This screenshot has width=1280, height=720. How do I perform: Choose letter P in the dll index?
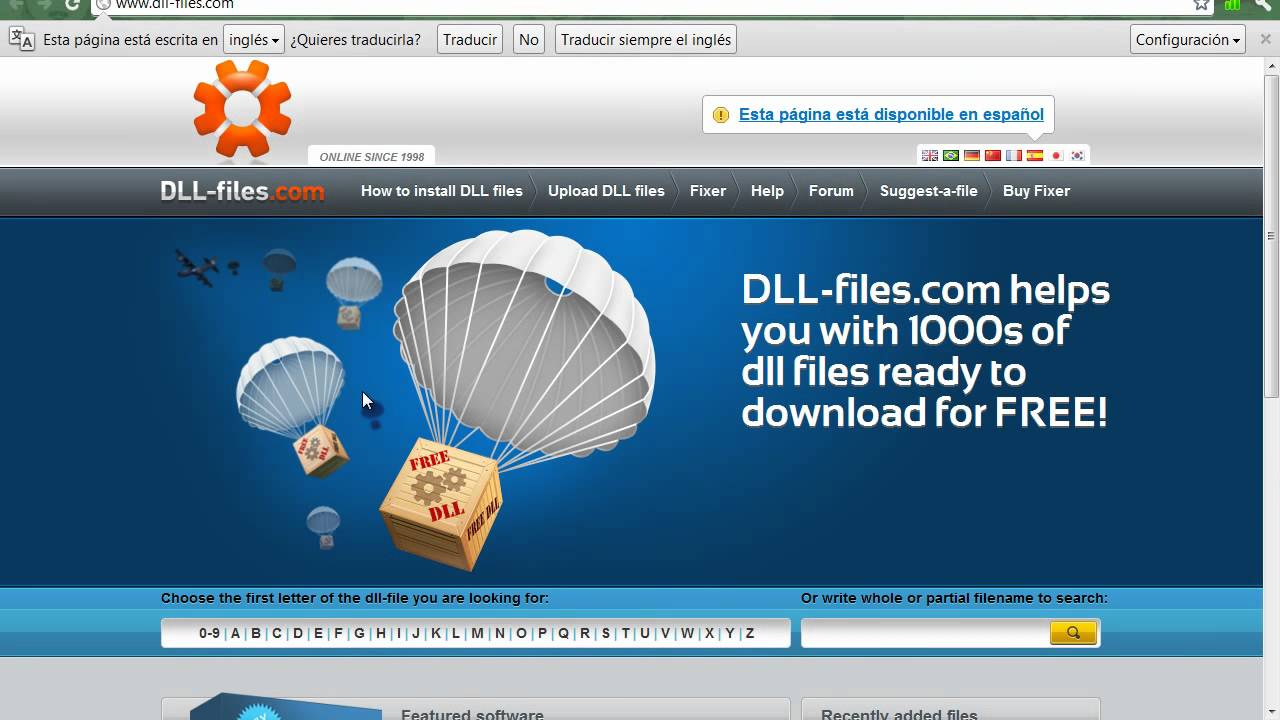pyautogui.click(x=543, y=633)
